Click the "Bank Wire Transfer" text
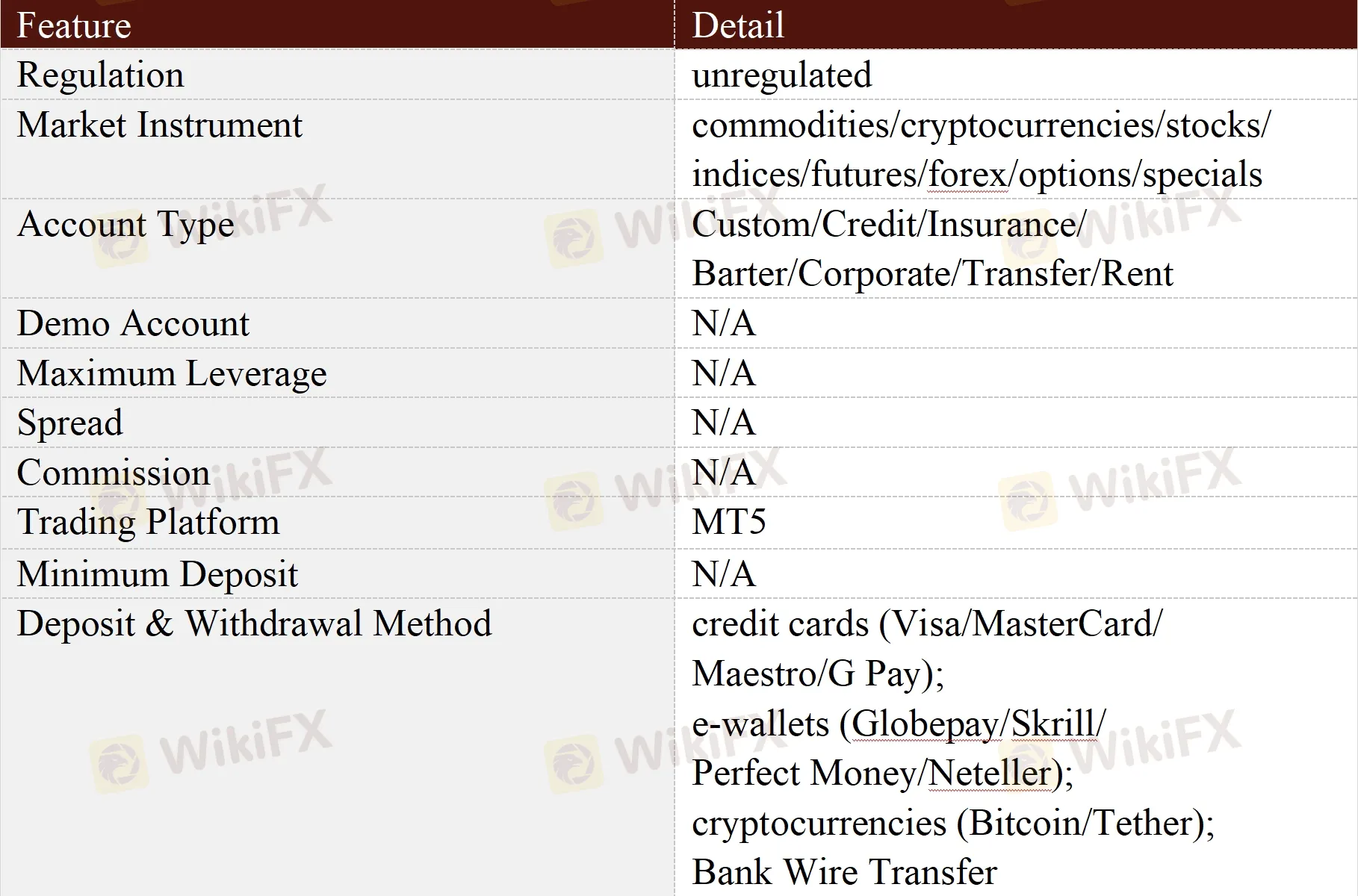This screenshot has height=896, width=1358. pyautogui.click(x=844, y=872)
